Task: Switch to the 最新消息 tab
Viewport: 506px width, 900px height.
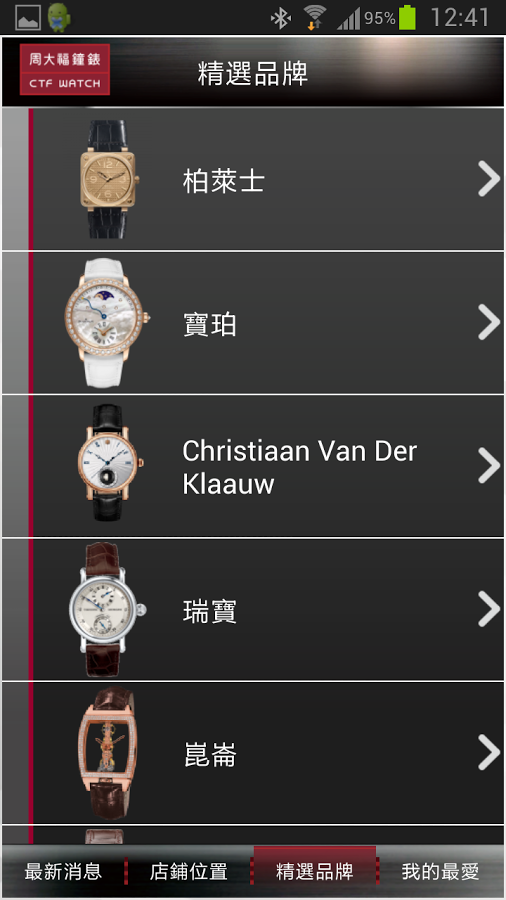Action: pos(63,872)
